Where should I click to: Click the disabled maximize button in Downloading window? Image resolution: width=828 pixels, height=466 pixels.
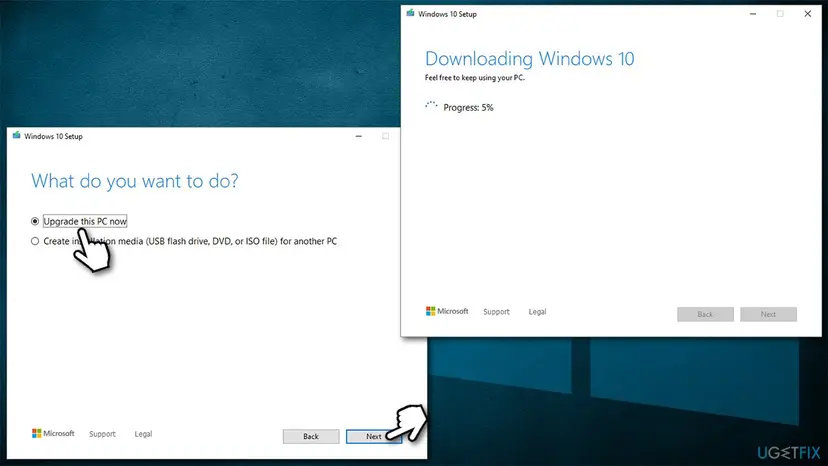pyautogui.click(x=780, y=14)
